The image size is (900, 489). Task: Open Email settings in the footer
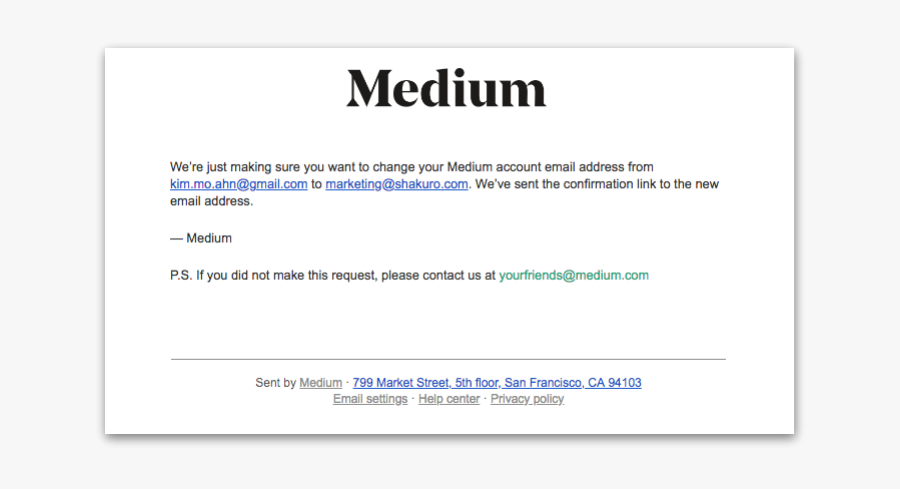[370, 399]
